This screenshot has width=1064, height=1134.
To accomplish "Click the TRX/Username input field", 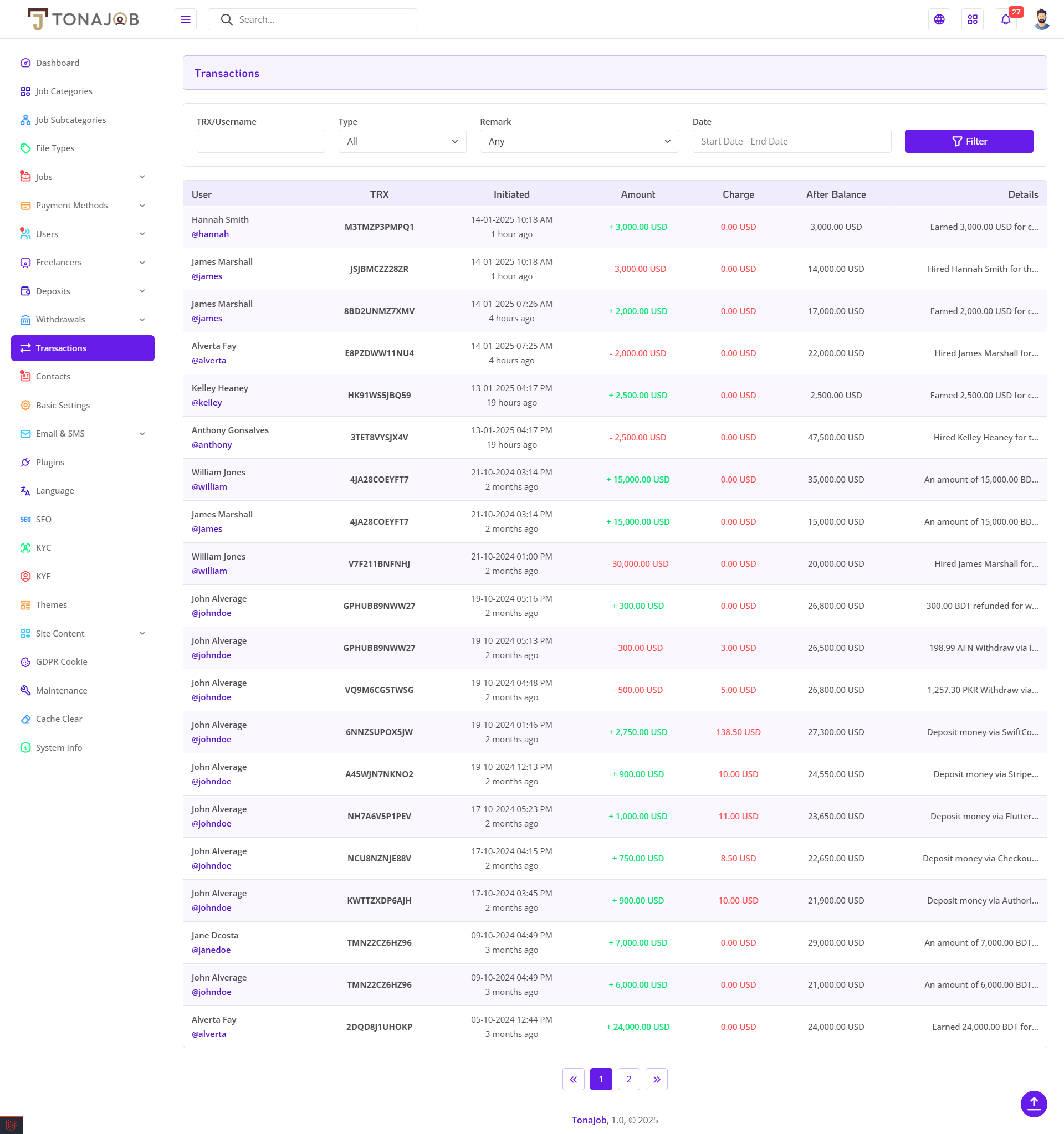I will pyautogui.click(x=260, y=141).
